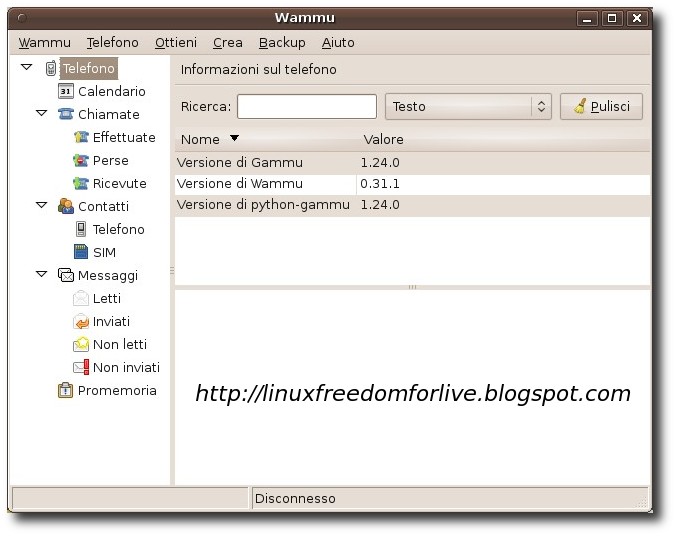Select the Calendario tree item
The width and height of the screenshot is (676, 536).
pyautogui.click(x=112, y=91)
